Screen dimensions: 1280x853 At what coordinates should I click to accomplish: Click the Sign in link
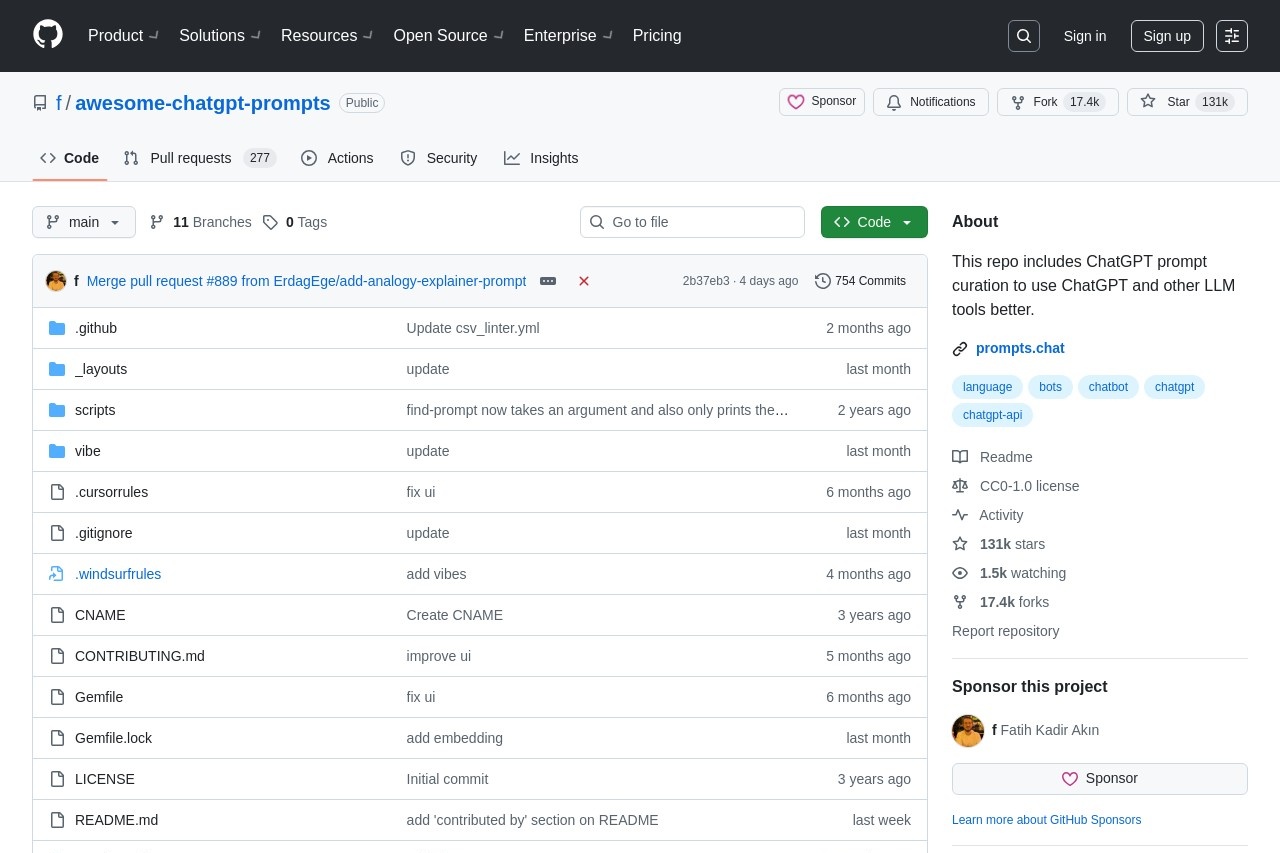click(1085, 36)
